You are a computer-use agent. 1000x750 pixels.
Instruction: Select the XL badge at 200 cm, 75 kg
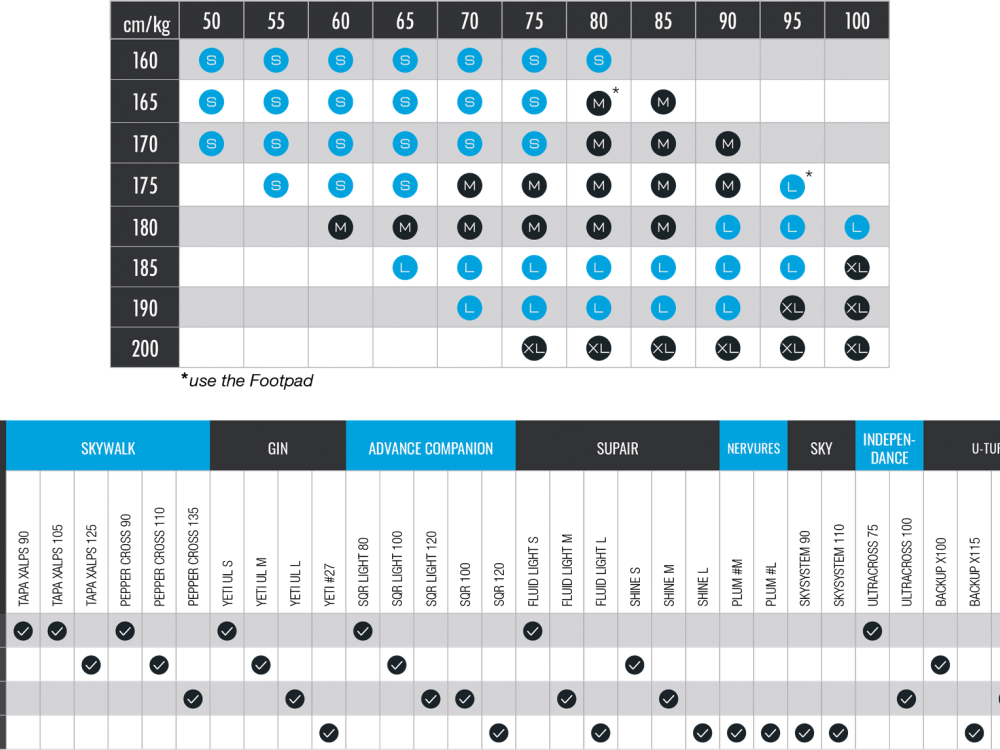[534, 349]
